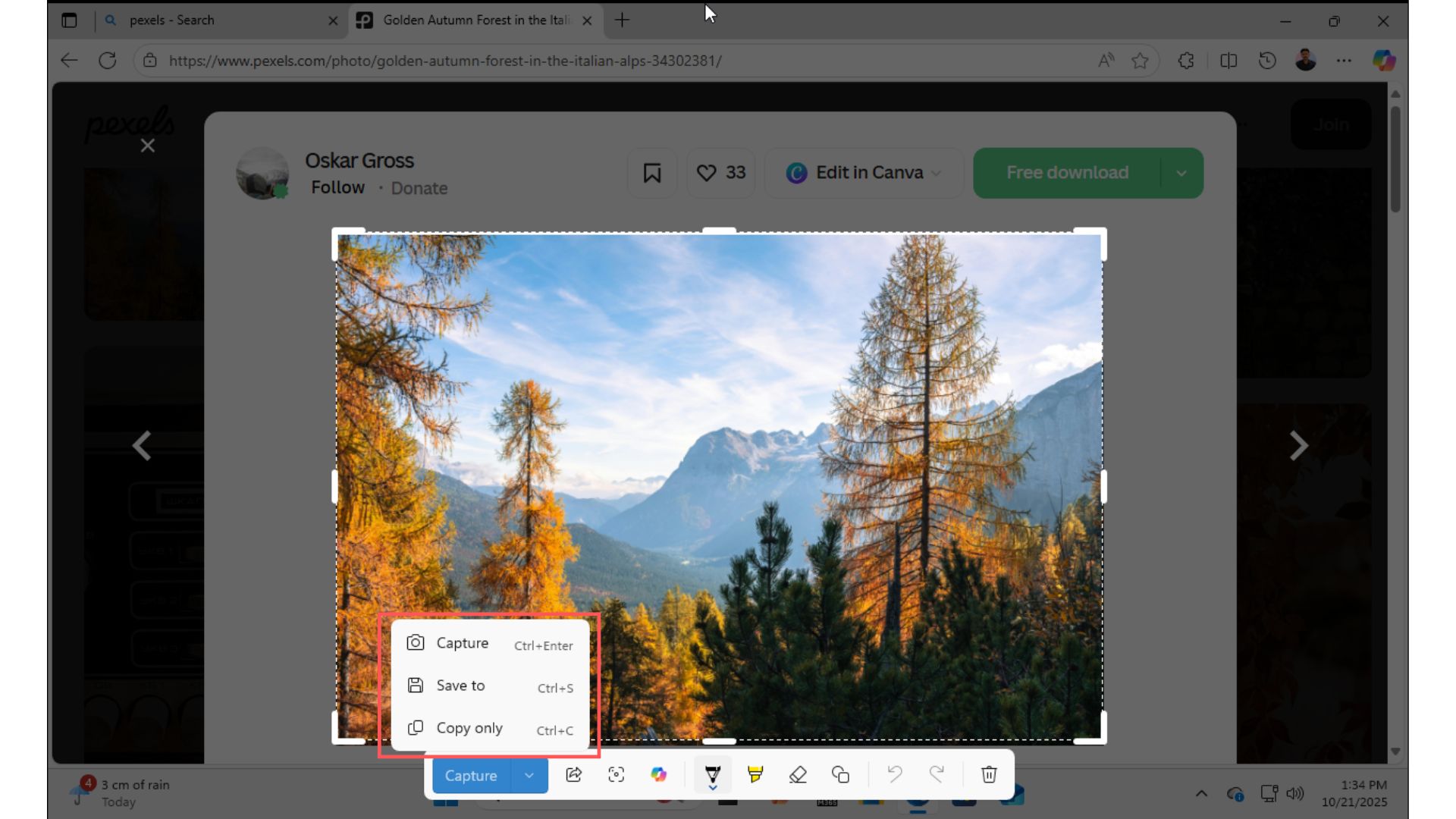The image size is (1456, 819).
Task: Select the pen drawing tool
Action: 712,775
